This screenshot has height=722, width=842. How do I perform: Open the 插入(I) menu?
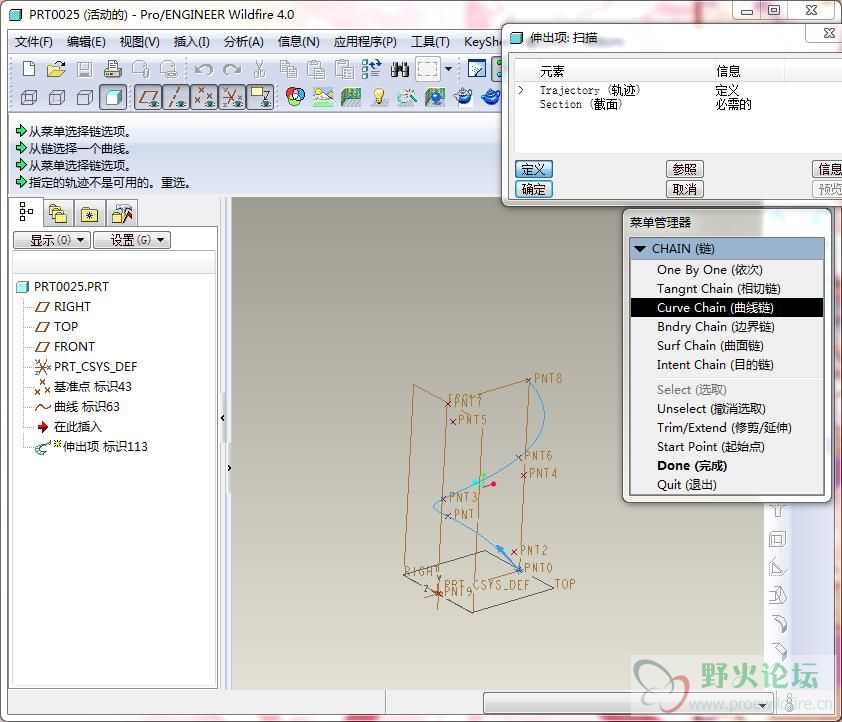coord(192,42)
